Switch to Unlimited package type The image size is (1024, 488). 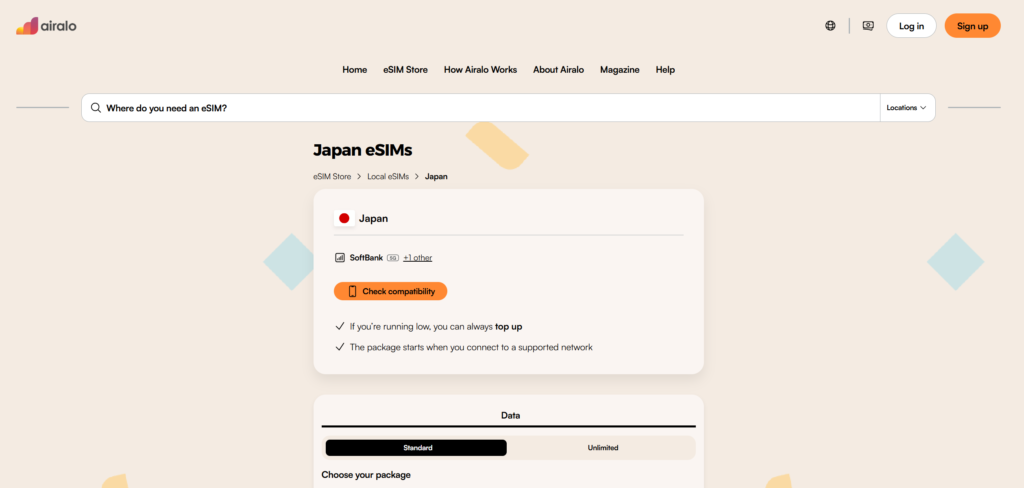[x=602, y=448]
